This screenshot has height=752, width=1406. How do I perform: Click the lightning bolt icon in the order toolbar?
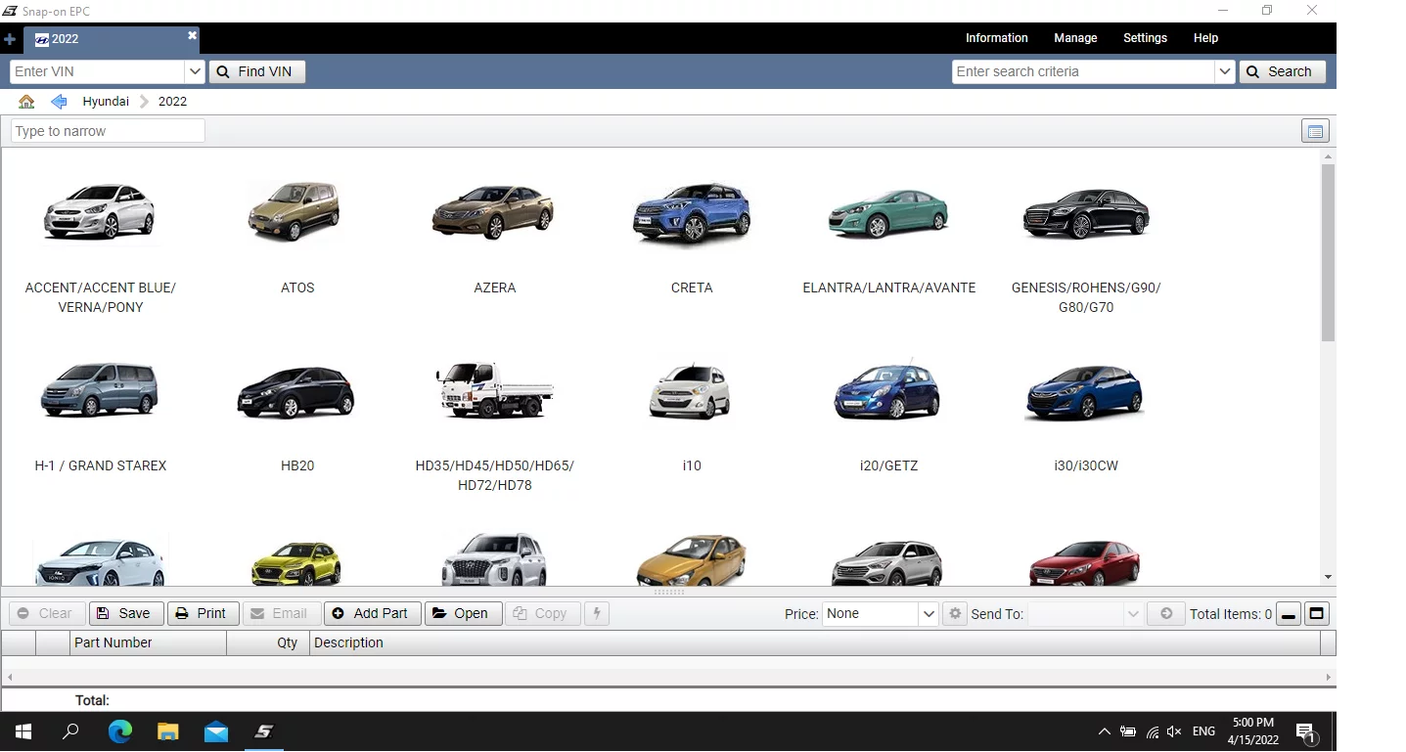click(596, 613)
